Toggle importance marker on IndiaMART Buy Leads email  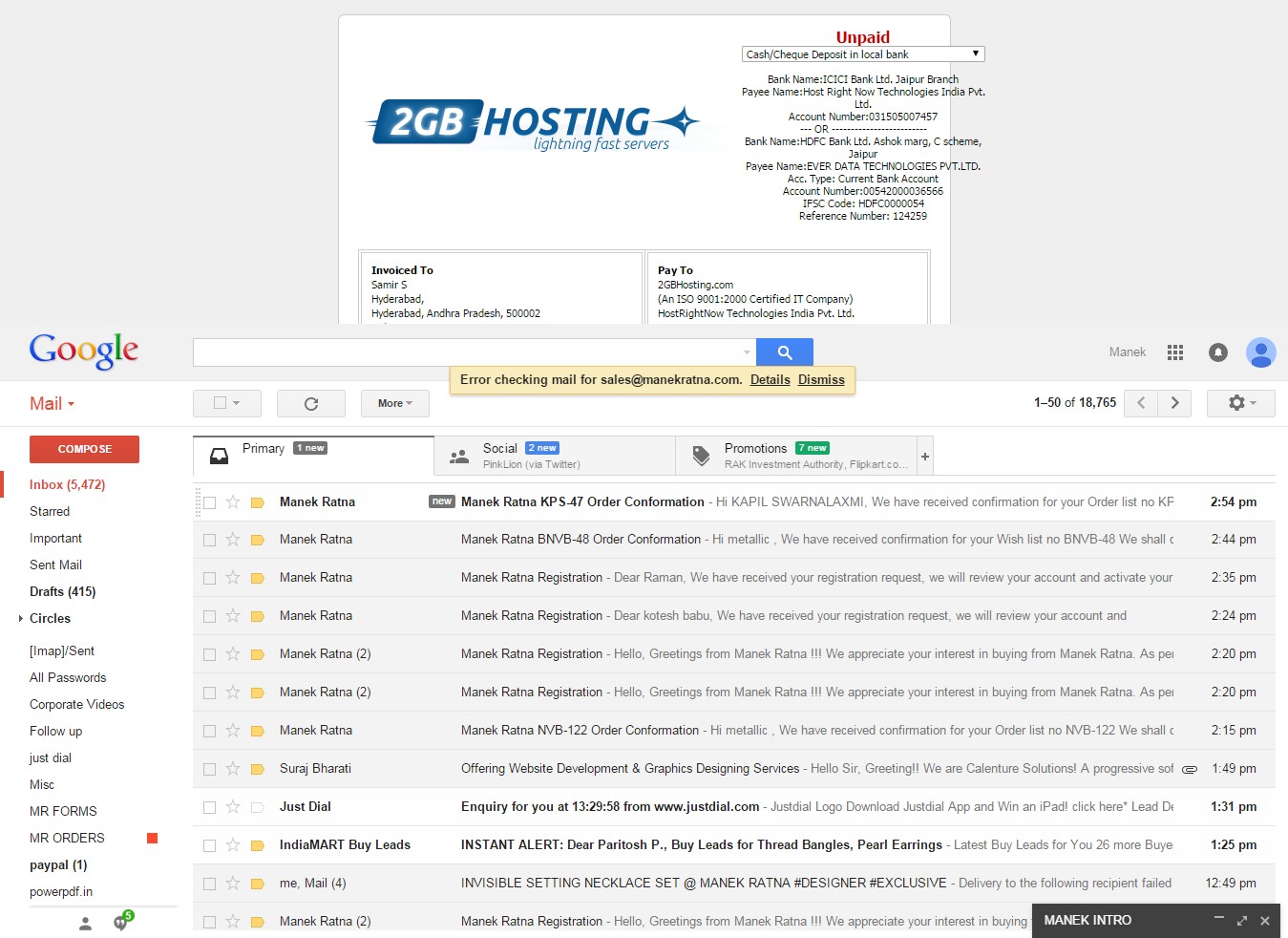pyautogui.click(x=257, y=845)
